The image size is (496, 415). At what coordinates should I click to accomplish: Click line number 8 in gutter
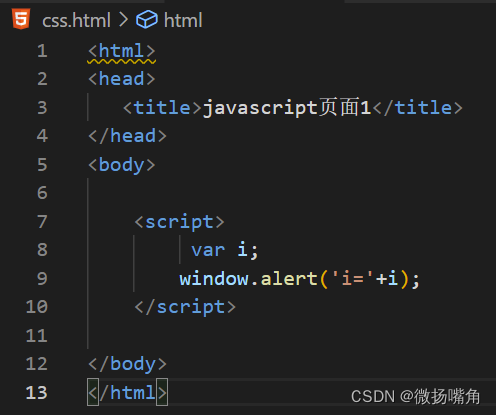click(x=42, y=250)
